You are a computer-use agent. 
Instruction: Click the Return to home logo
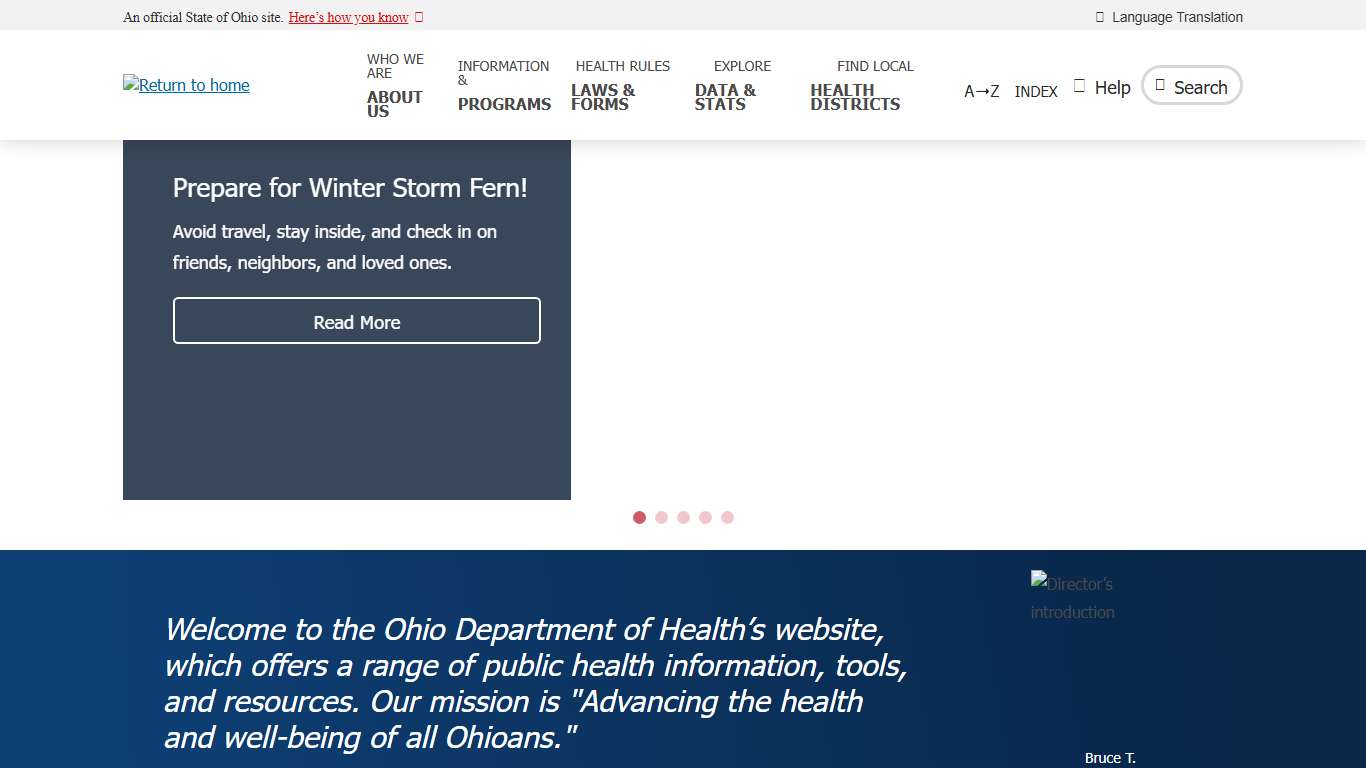click(186, 85)
